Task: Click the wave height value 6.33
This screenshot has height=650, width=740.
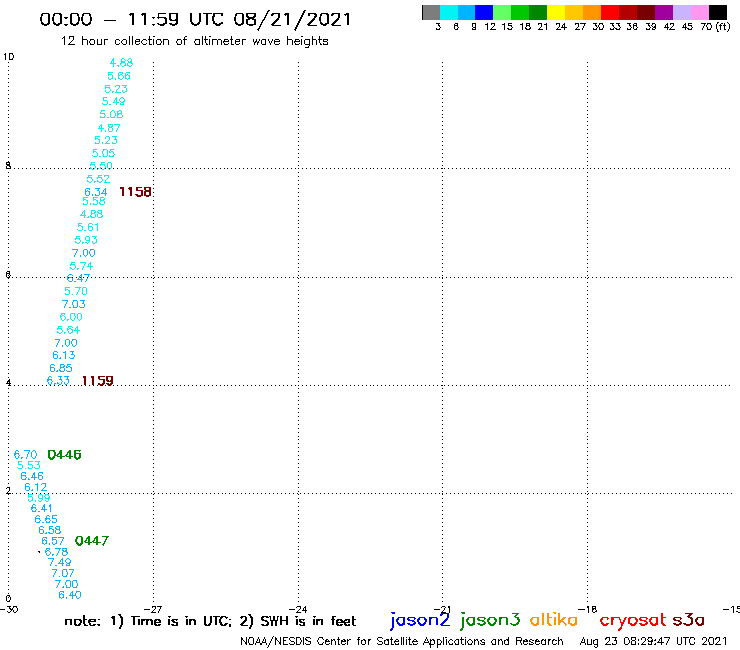Action: point(58,380)
